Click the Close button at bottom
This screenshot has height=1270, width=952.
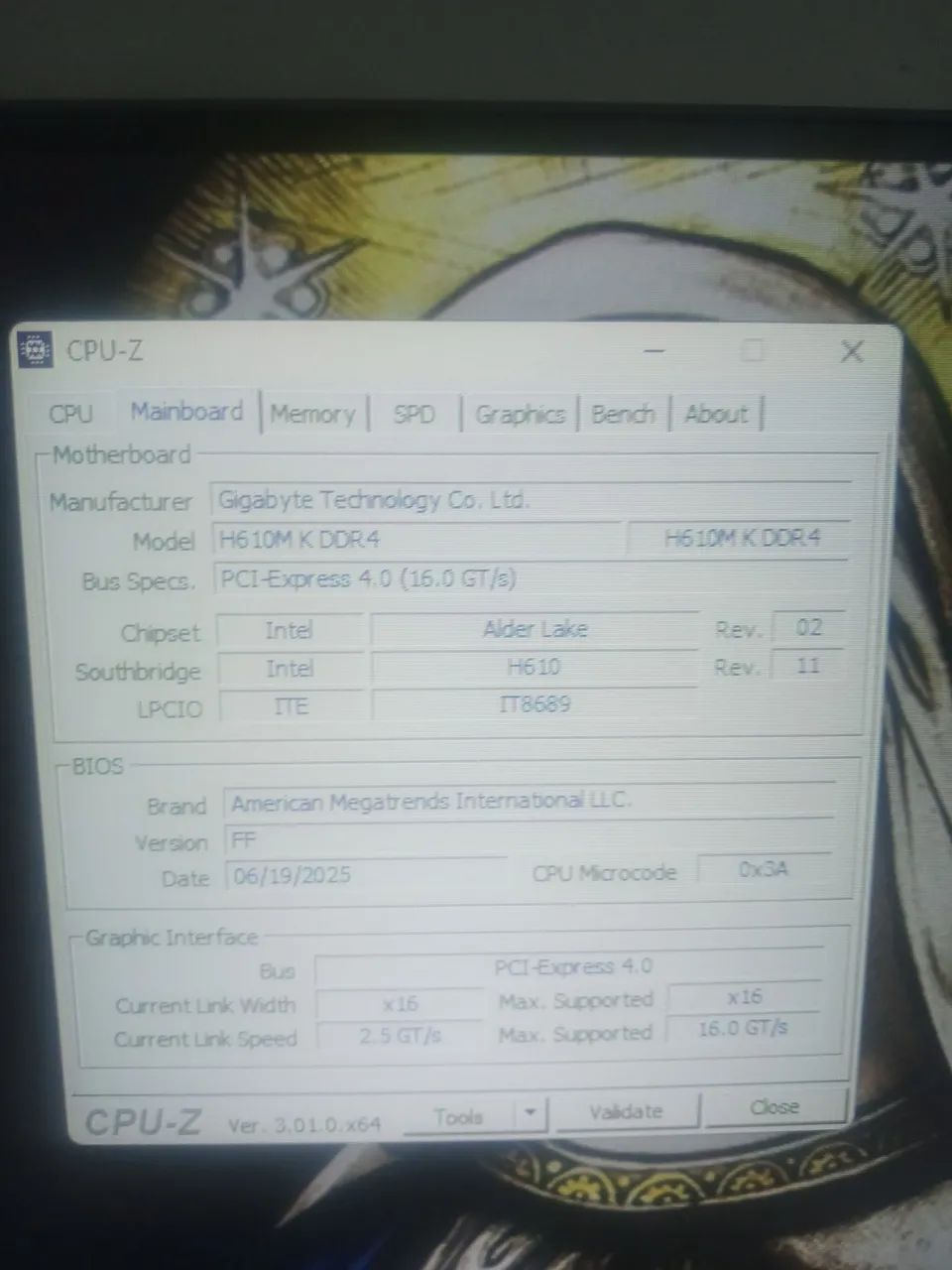[774, 1107]
